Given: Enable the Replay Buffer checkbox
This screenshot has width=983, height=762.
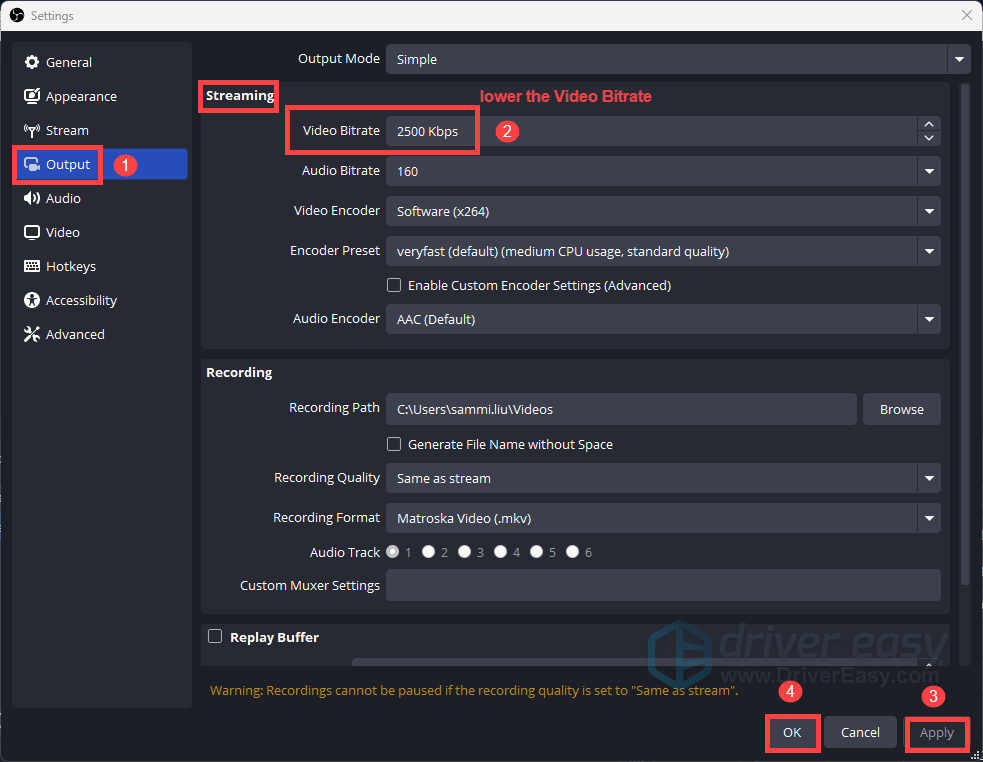Looking at the screenshot, I should [x=215, y=636].
